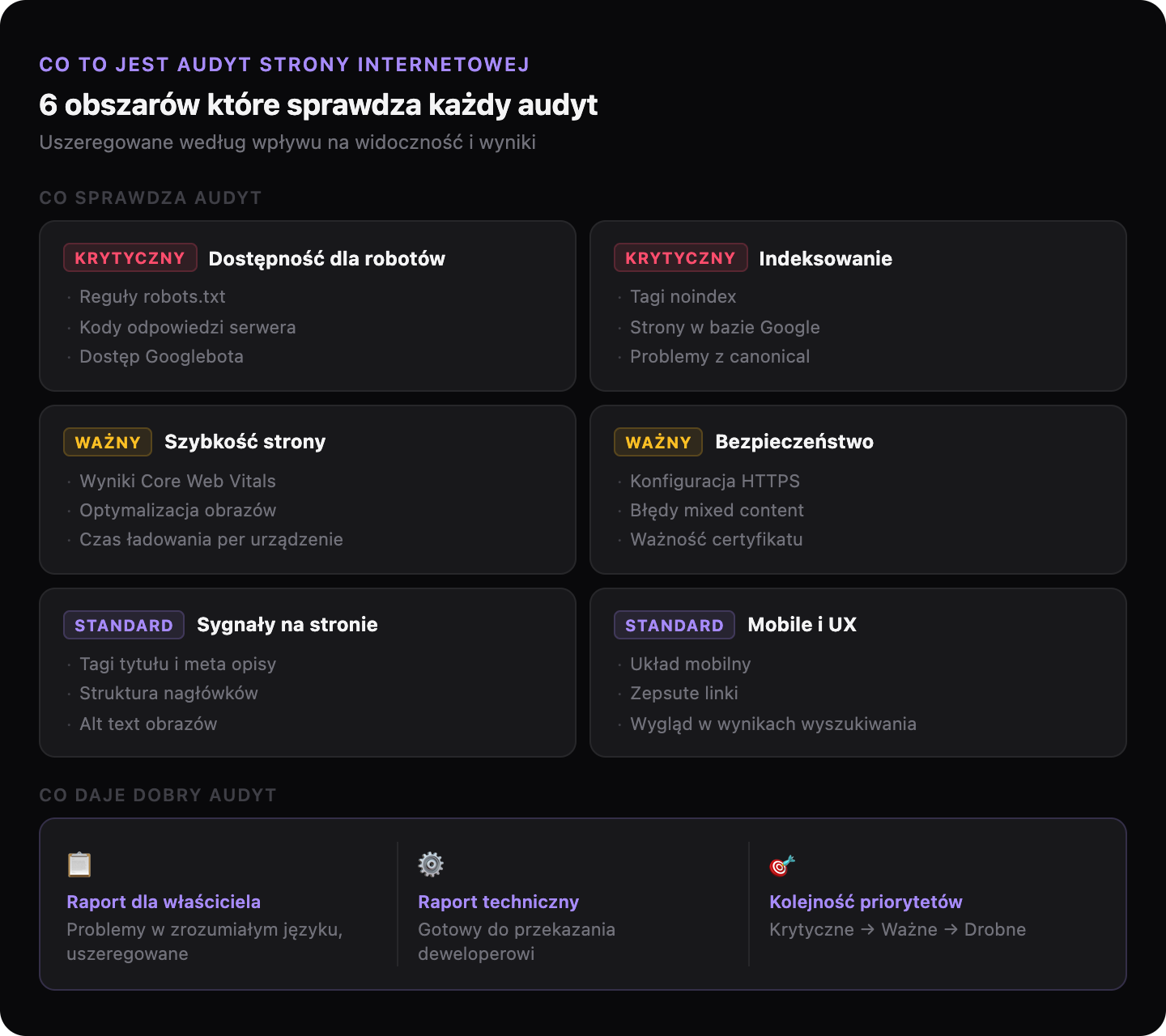Screen dimensions: 1166x1036
Task: Open the Raport techniczny heading
Action: click(499, 902)
